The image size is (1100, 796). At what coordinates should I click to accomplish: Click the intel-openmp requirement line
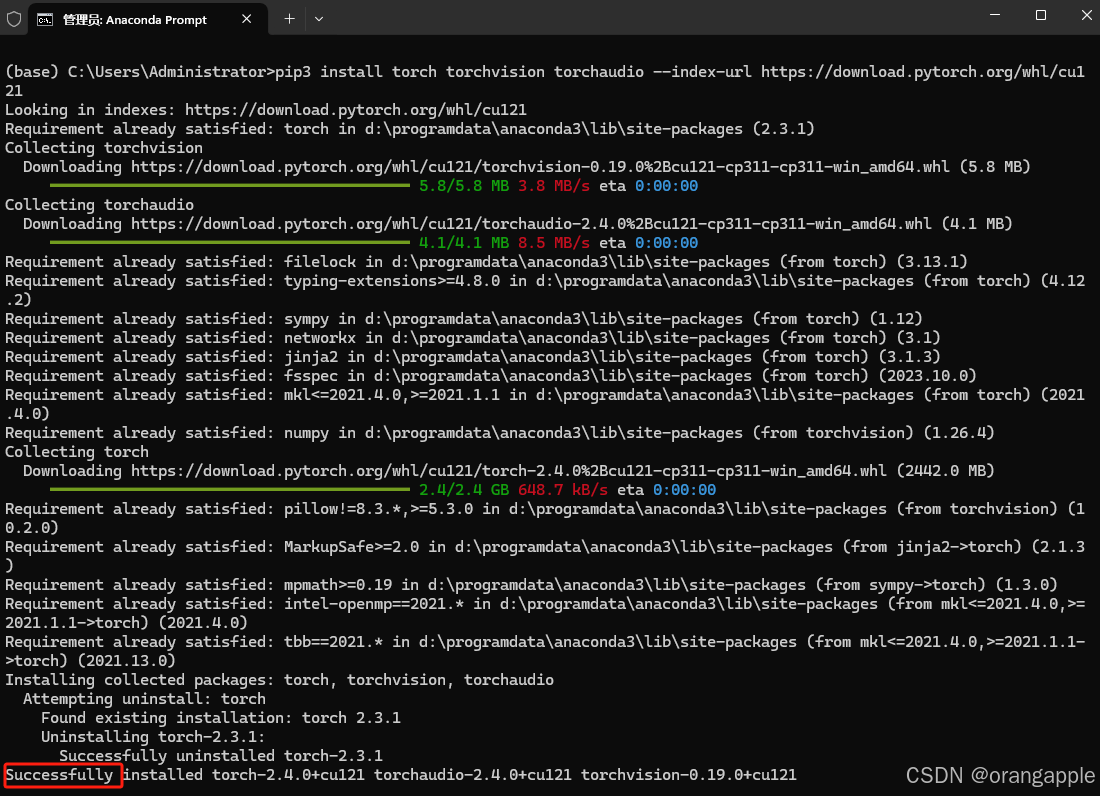coord(545,613)
